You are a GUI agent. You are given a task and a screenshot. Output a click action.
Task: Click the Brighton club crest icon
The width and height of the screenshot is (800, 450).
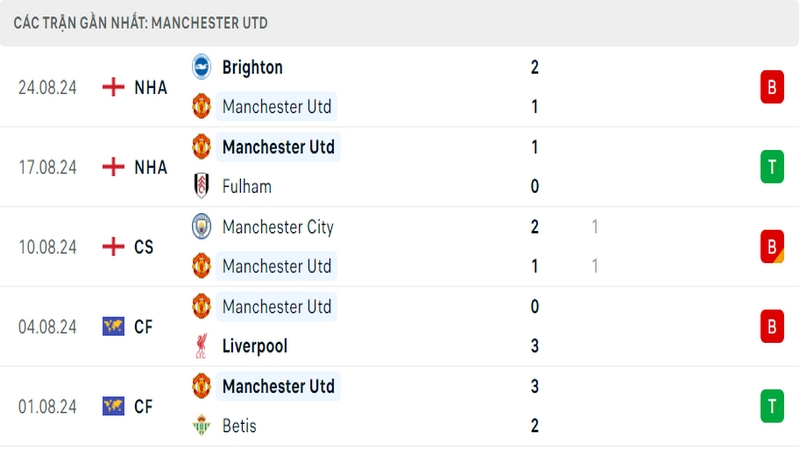click(202, 67)
